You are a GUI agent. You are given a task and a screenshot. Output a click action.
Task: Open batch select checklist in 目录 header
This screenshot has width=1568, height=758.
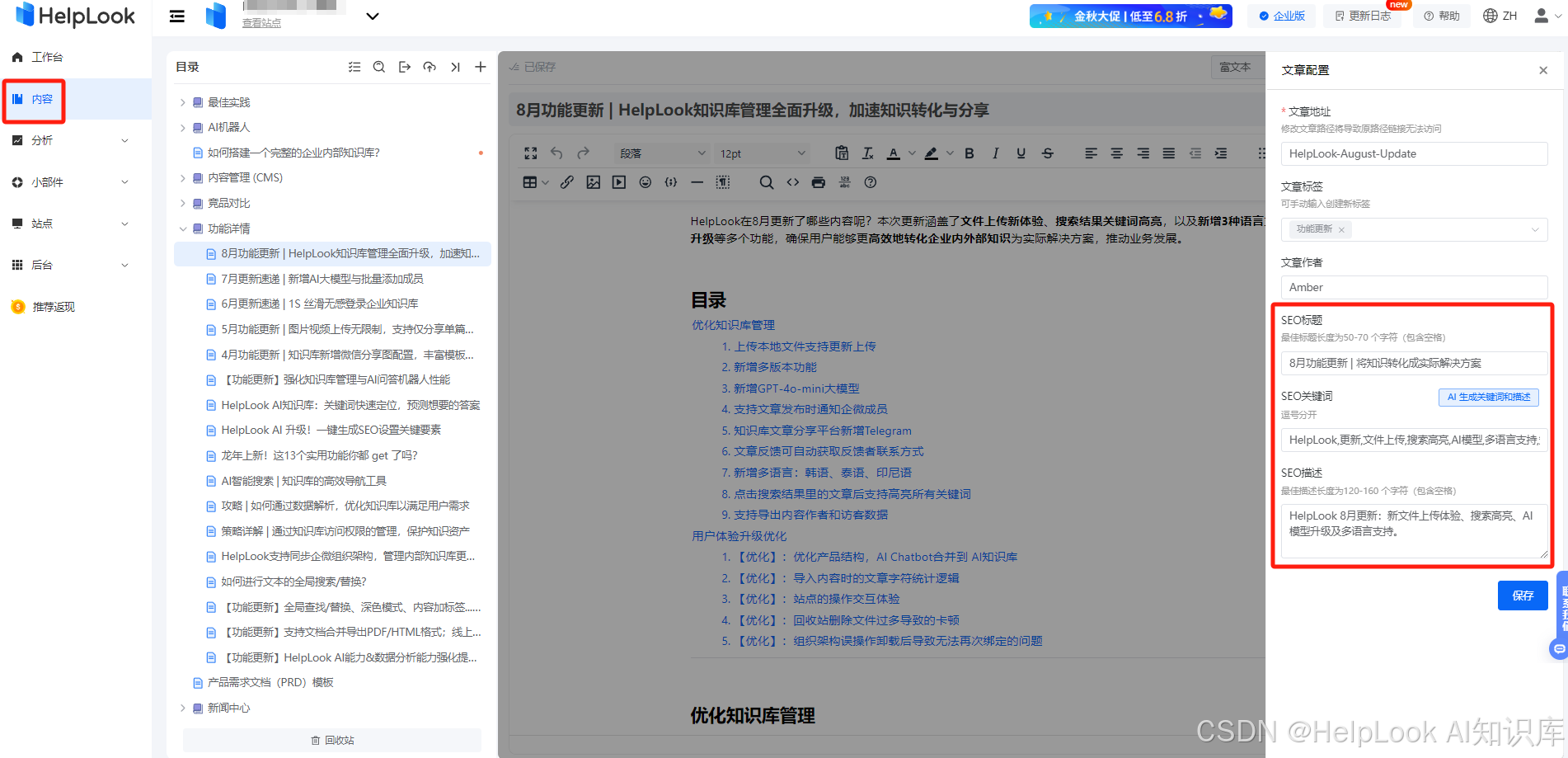[354, 67]
